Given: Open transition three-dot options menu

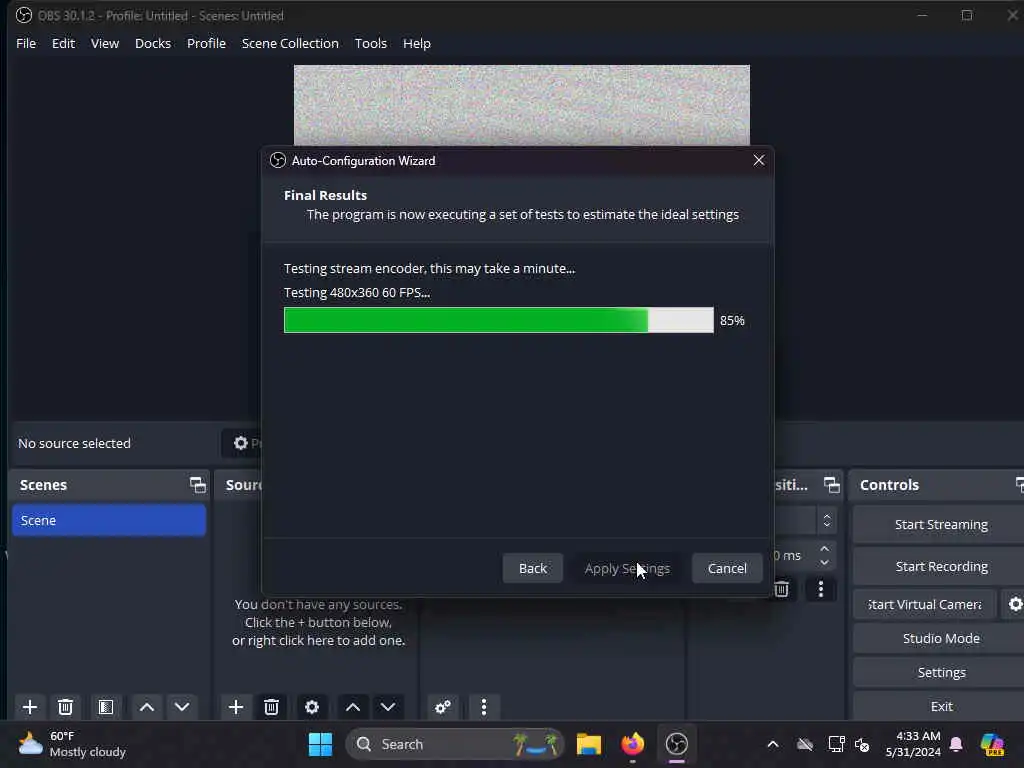Looking at the screenshot, I should [x=821, y=589].
